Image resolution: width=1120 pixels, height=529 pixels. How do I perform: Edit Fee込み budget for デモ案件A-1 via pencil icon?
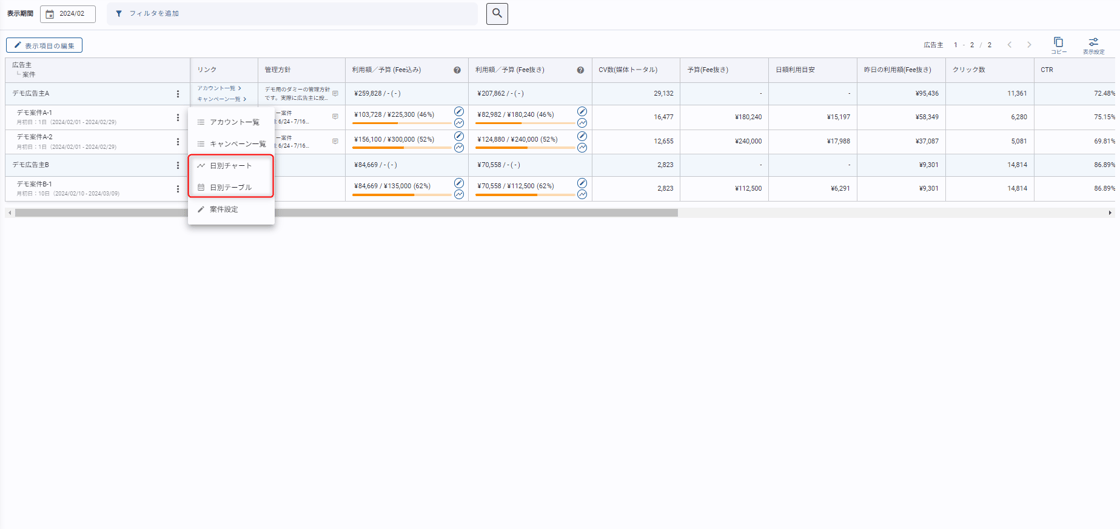click(x=459, y=112)
